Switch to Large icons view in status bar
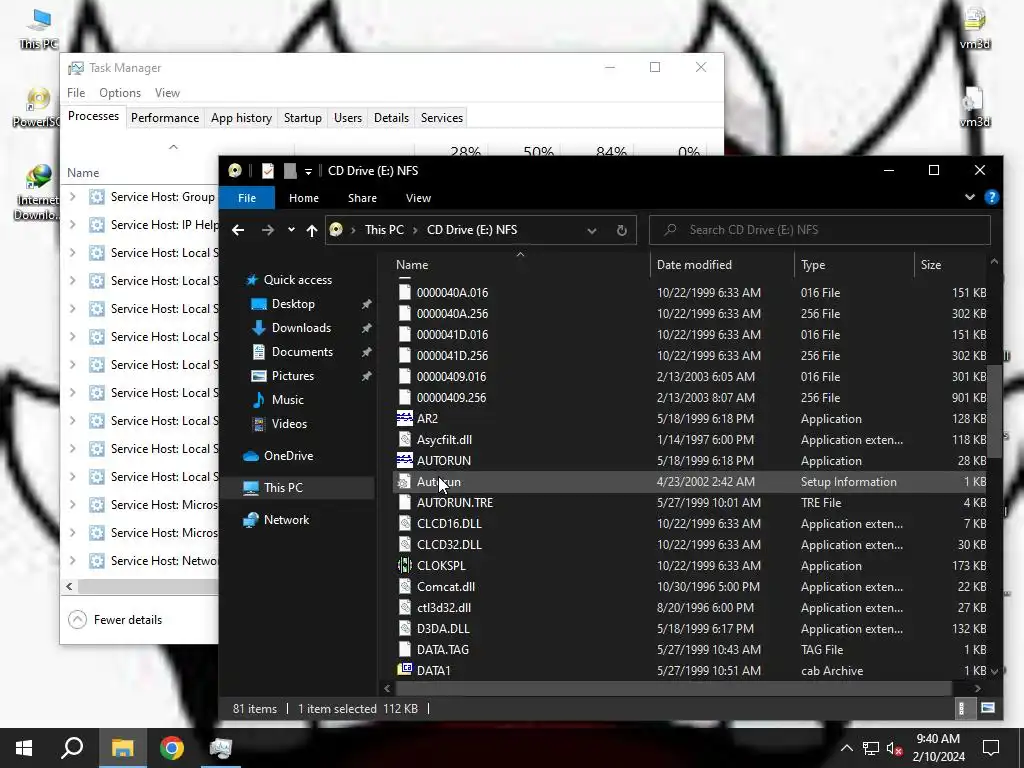 point(988,708)
